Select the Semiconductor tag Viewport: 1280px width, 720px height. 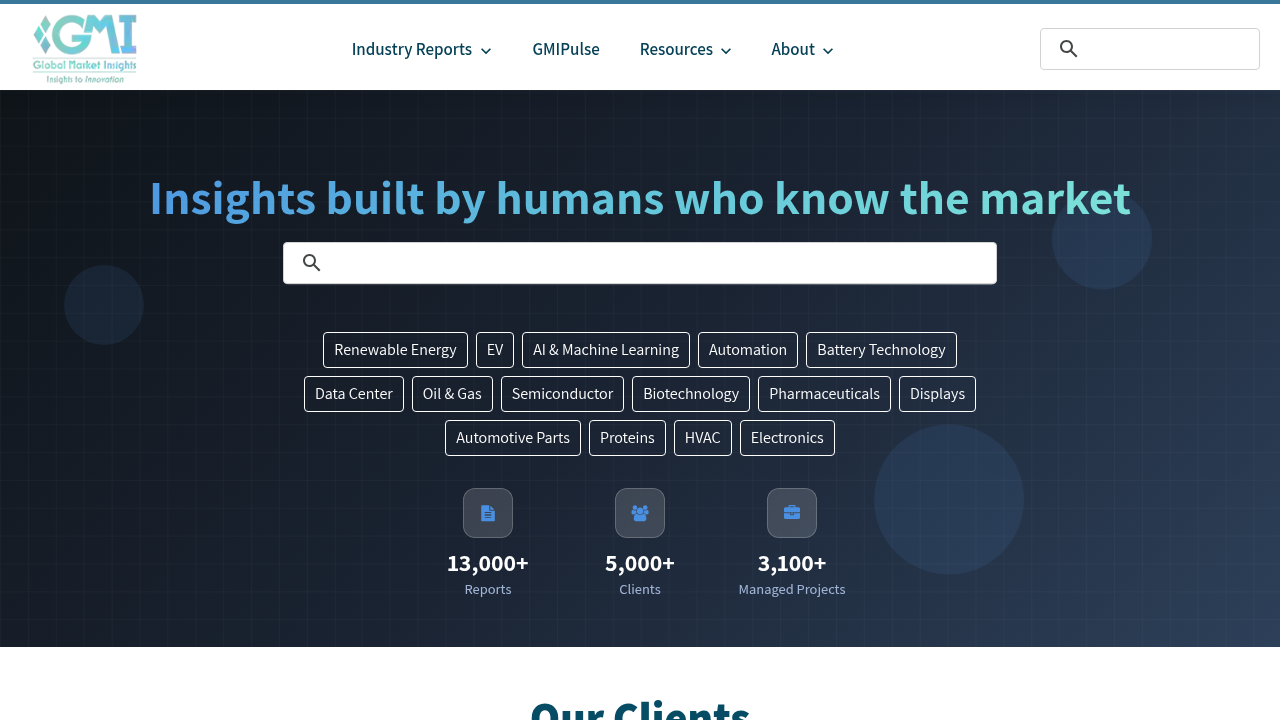[562, 394]
